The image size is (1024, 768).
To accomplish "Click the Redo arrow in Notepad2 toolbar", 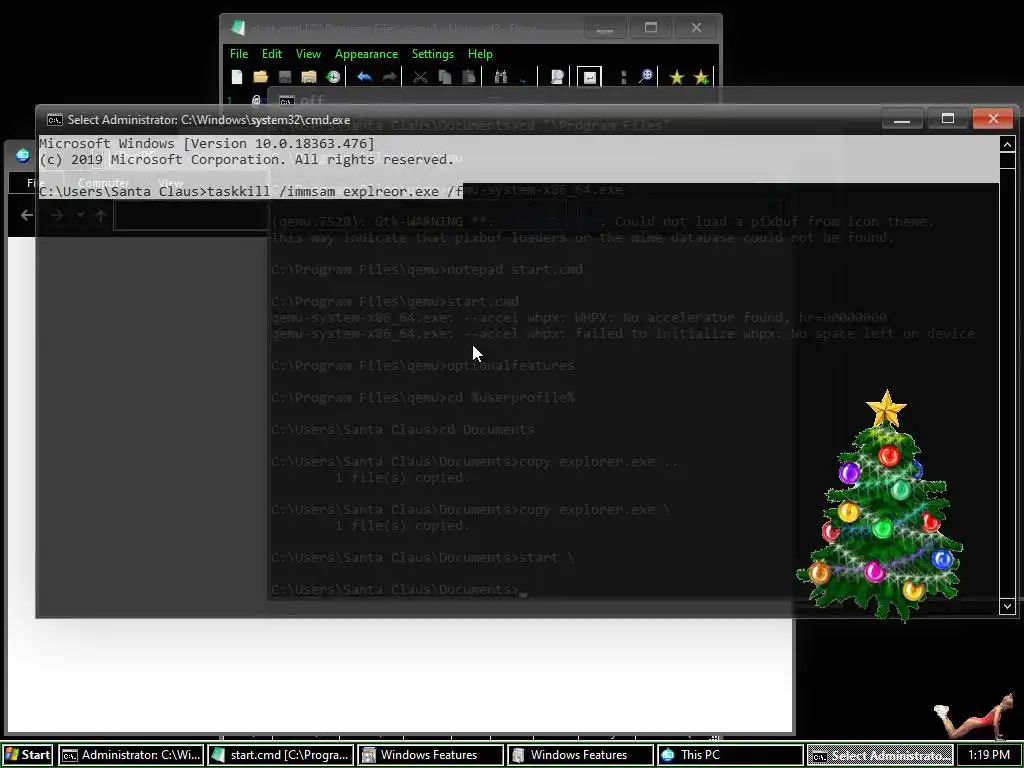I will point(389,77).
